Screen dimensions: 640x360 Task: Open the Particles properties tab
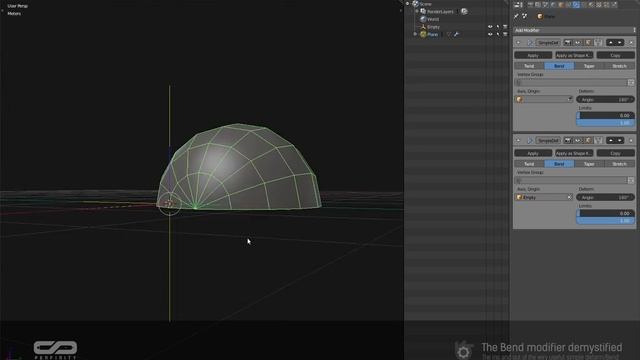tap(606, 4)
